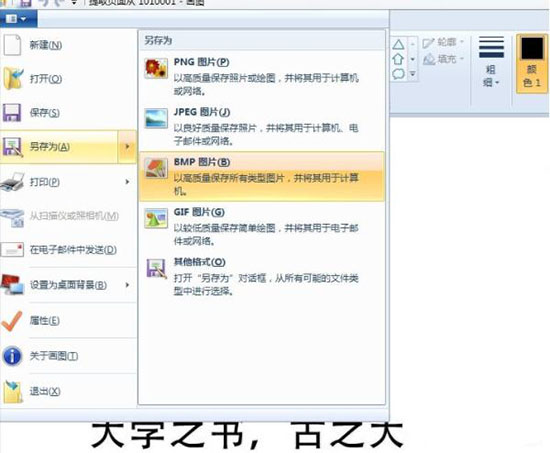The image size is (550, 453).
Task: Expand the shapes gallery more arrow
Action: (x=413, y=74)
